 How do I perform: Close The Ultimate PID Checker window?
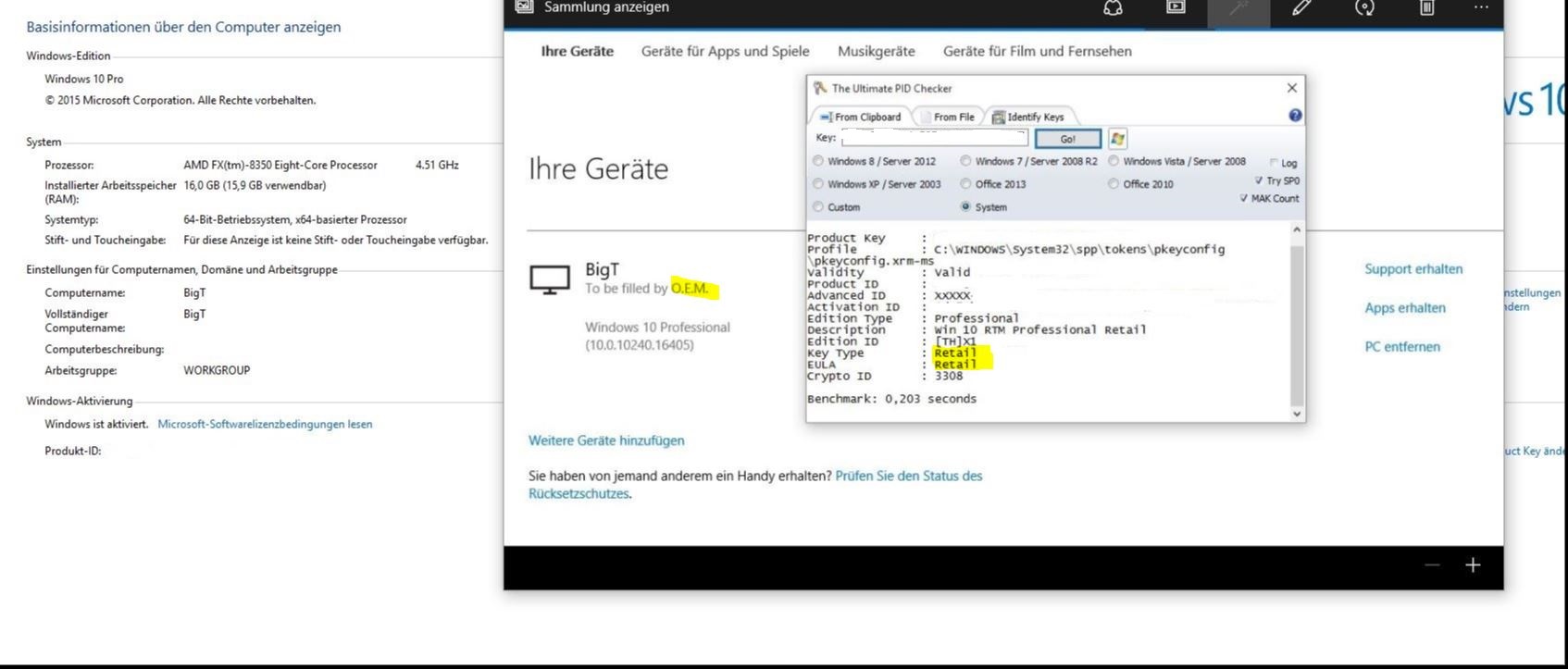pos(1292,88)
